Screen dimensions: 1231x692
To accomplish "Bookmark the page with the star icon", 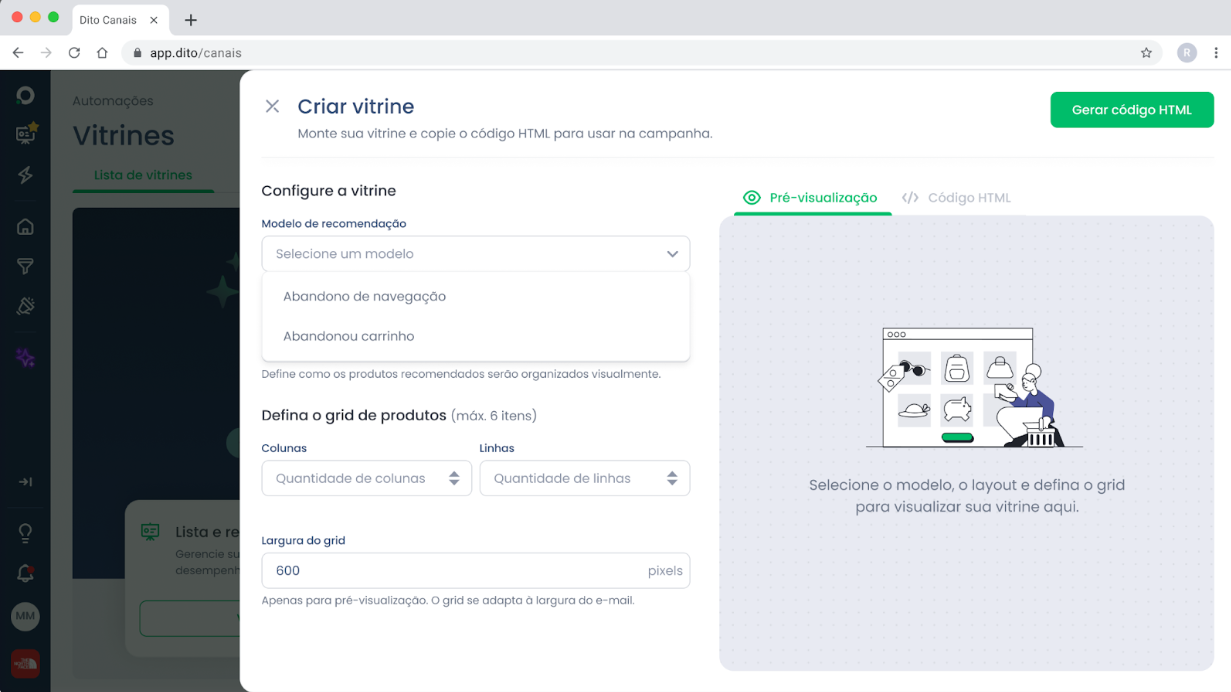I will 1146,53.
